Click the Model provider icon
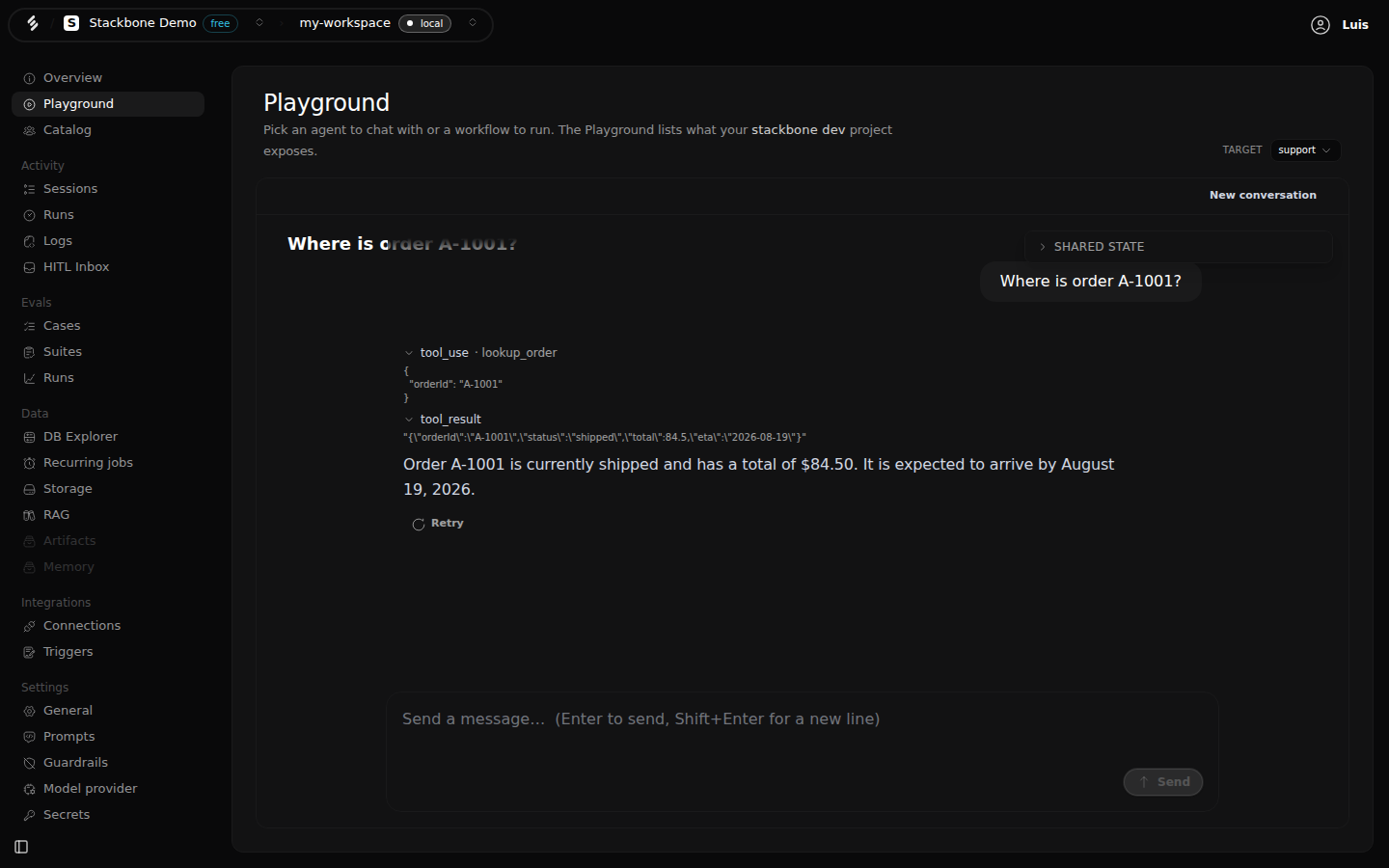1389x868 pixels. (x=29, y=789)
